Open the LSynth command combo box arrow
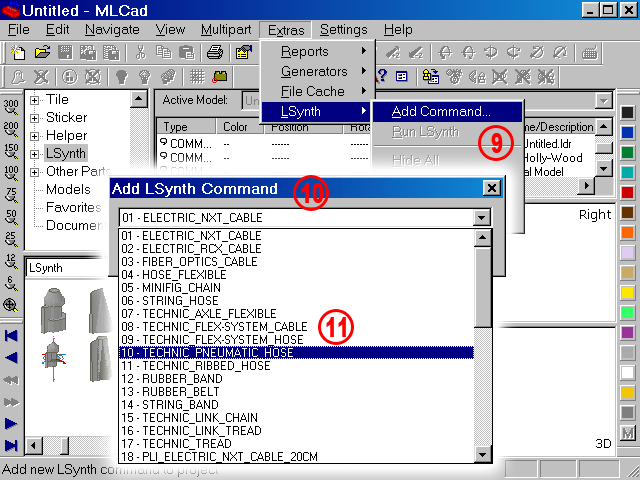This screenshot has width=640, height=480. coord(482,218)
